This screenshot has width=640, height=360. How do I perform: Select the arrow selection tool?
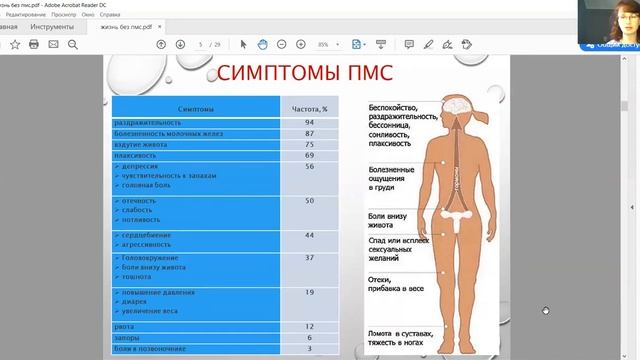point(243,44)
